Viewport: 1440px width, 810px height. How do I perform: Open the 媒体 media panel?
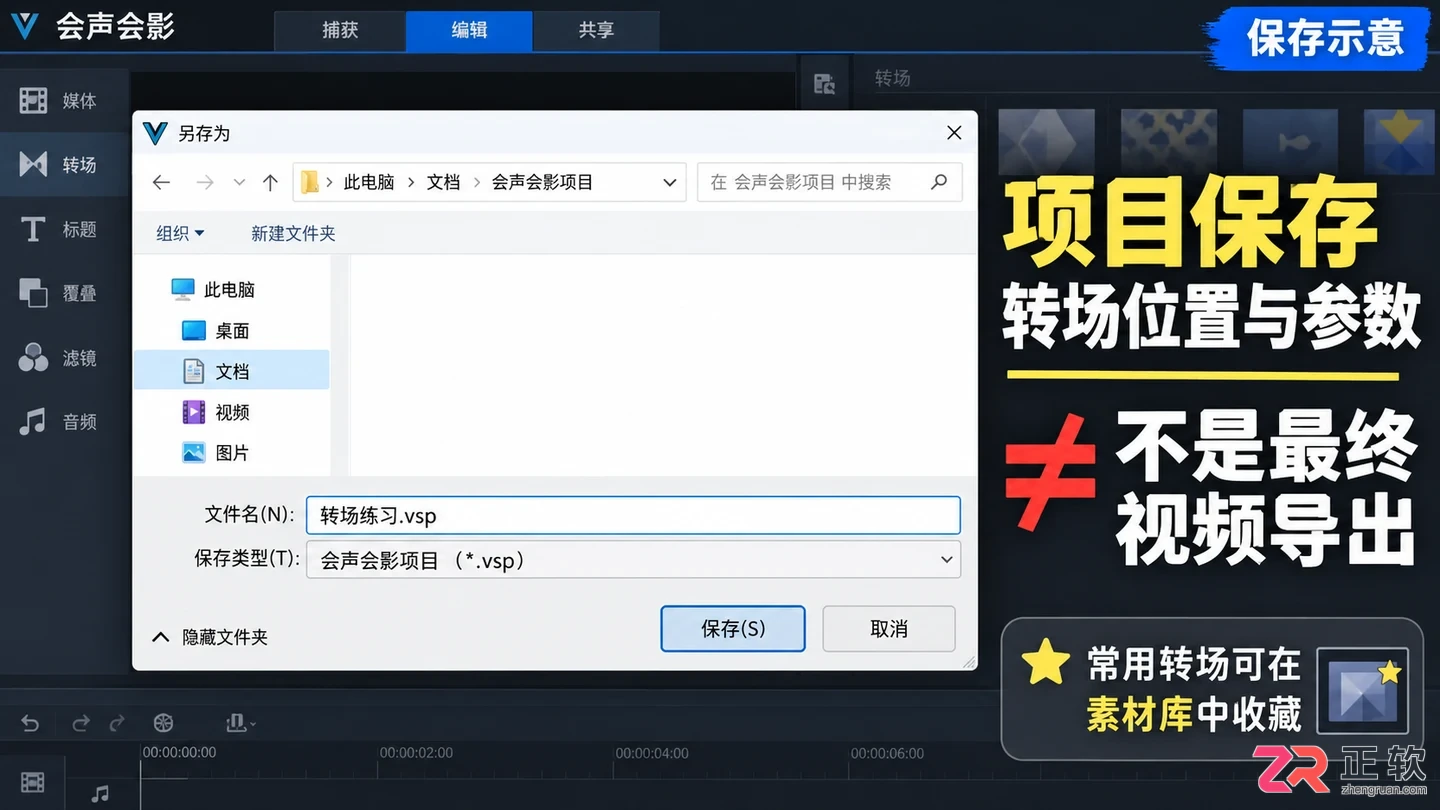click(x=60, y=100)
